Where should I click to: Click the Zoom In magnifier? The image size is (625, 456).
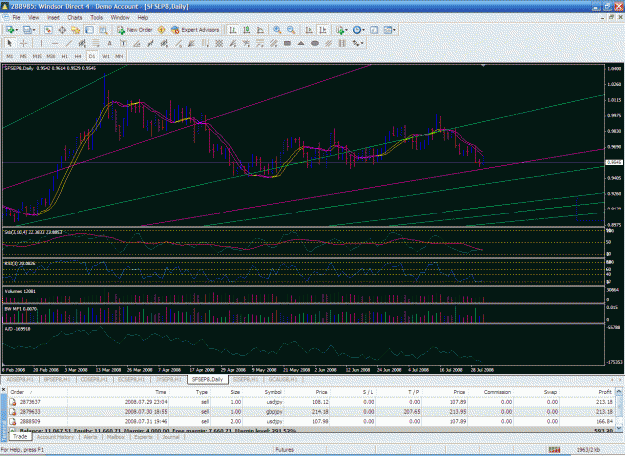pyautogui.click(x=277, y=30)
